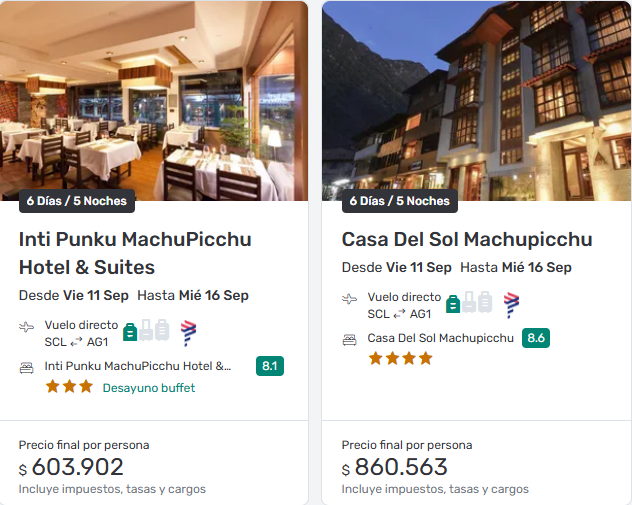
Task: Click the bed icon beside Casa Del Sol hotel name
Action: coord(350,339)
